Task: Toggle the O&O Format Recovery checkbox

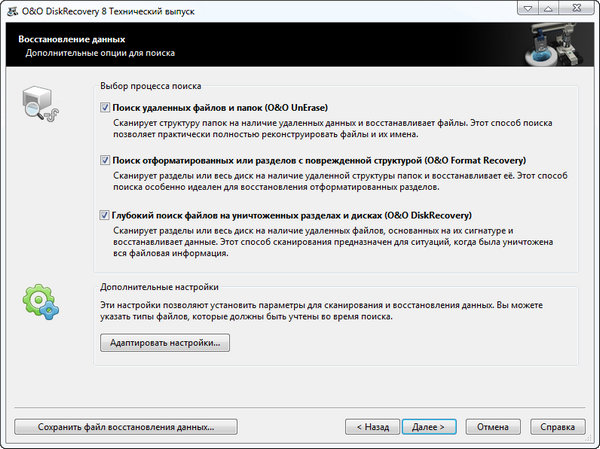Action: click(105, 160)
